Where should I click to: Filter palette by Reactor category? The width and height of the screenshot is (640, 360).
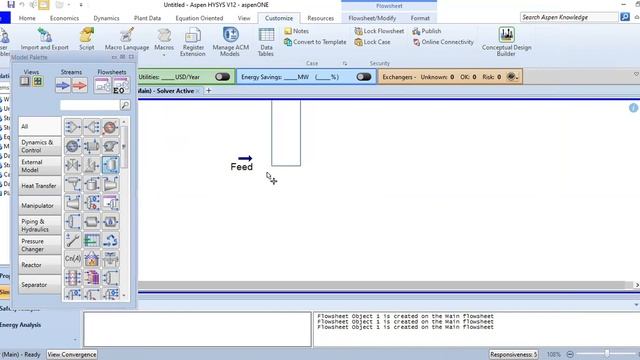[x=39, y=265]
